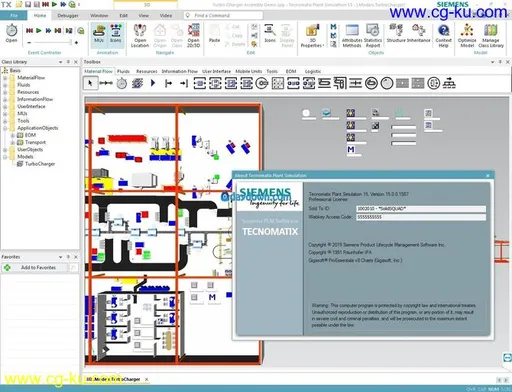Screen dimensions: 512x392
Task: Expand the Fluids folder in the Class Library
Action: click(x=5, y=85)
